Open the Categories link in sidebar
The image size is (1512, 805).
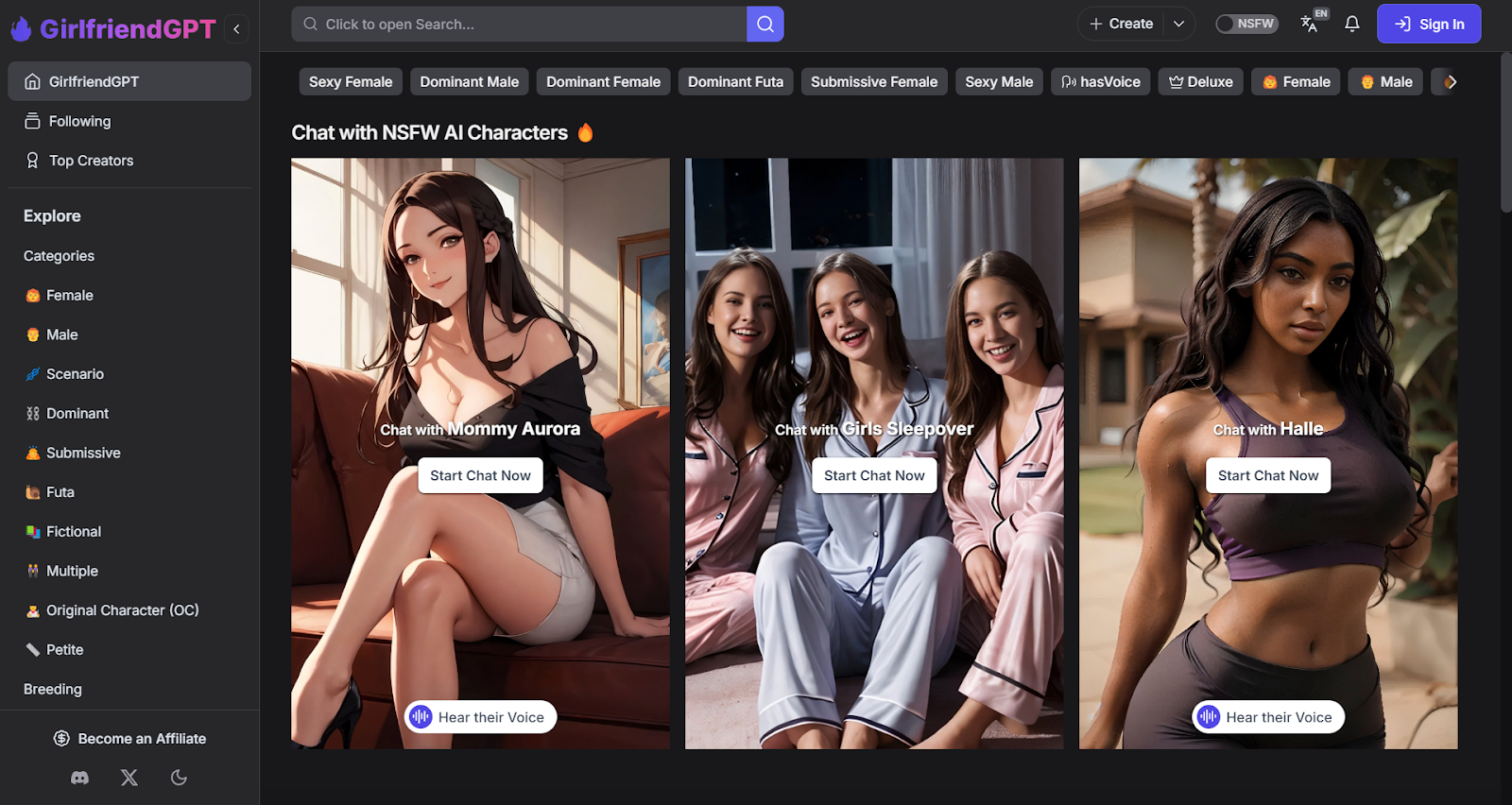(x=59, y=256)
